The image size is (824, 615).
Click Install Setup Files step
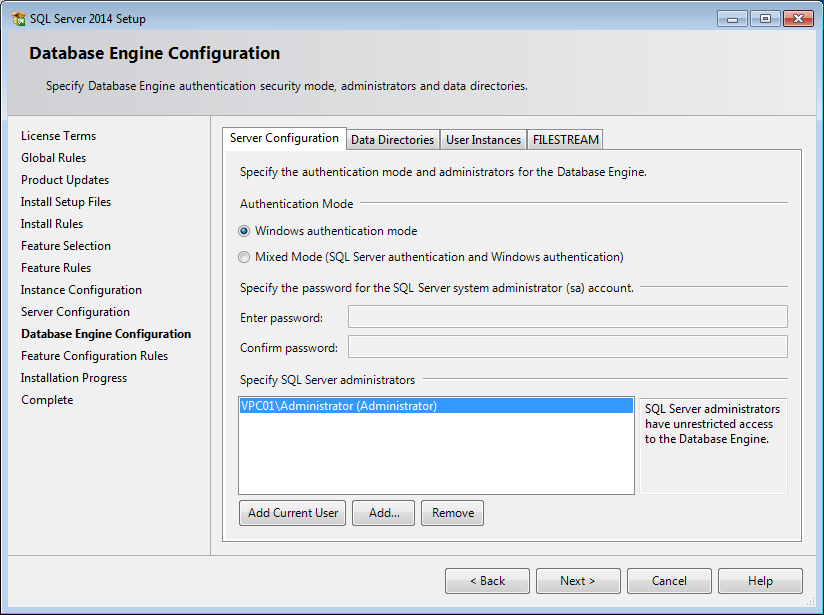(66, 202)
